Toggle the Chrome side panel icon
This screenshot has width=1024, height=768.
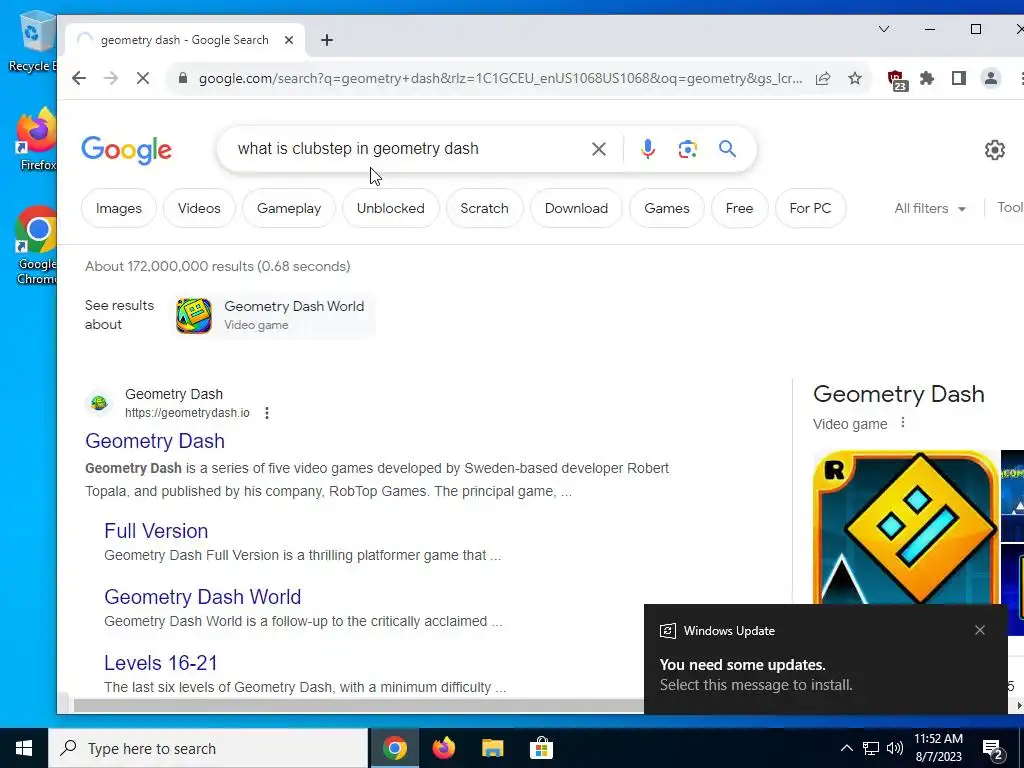coord(958,78)
